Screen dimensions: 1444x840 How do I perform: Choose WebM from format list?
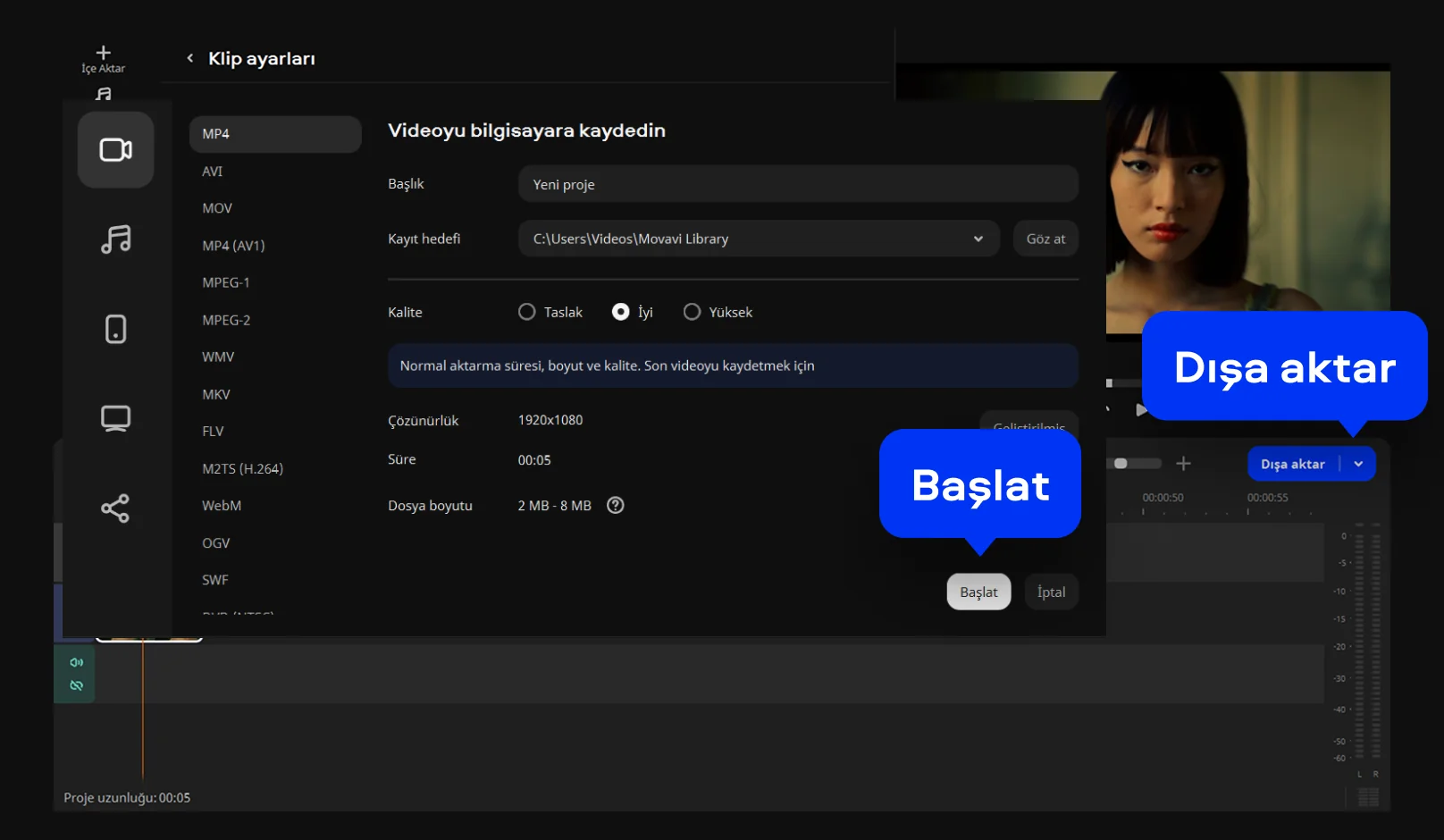tap(222, 506)
